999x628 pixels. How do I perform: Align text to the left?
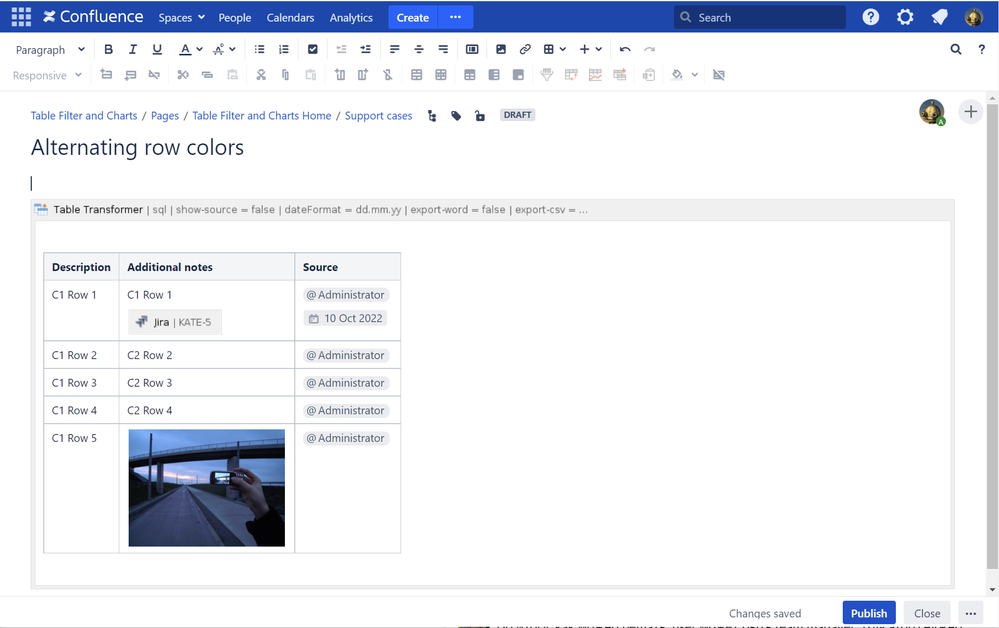pos(394,49)
